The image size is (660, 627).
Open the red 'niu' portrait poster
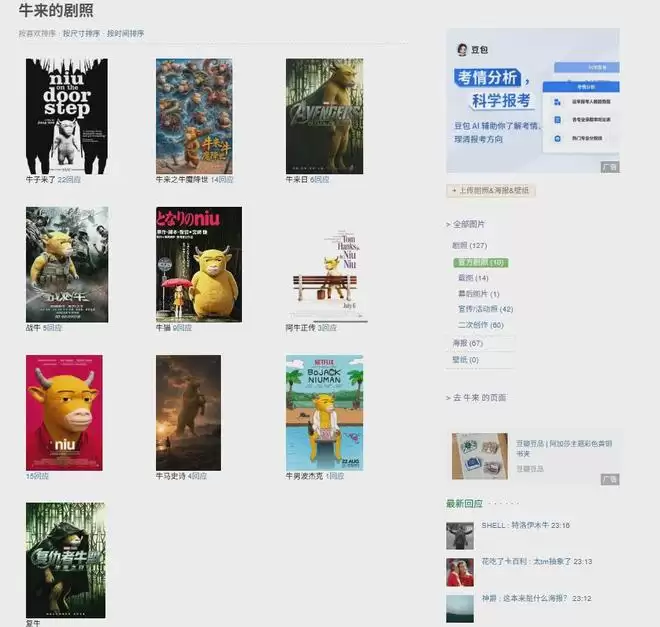coord(64,412)
